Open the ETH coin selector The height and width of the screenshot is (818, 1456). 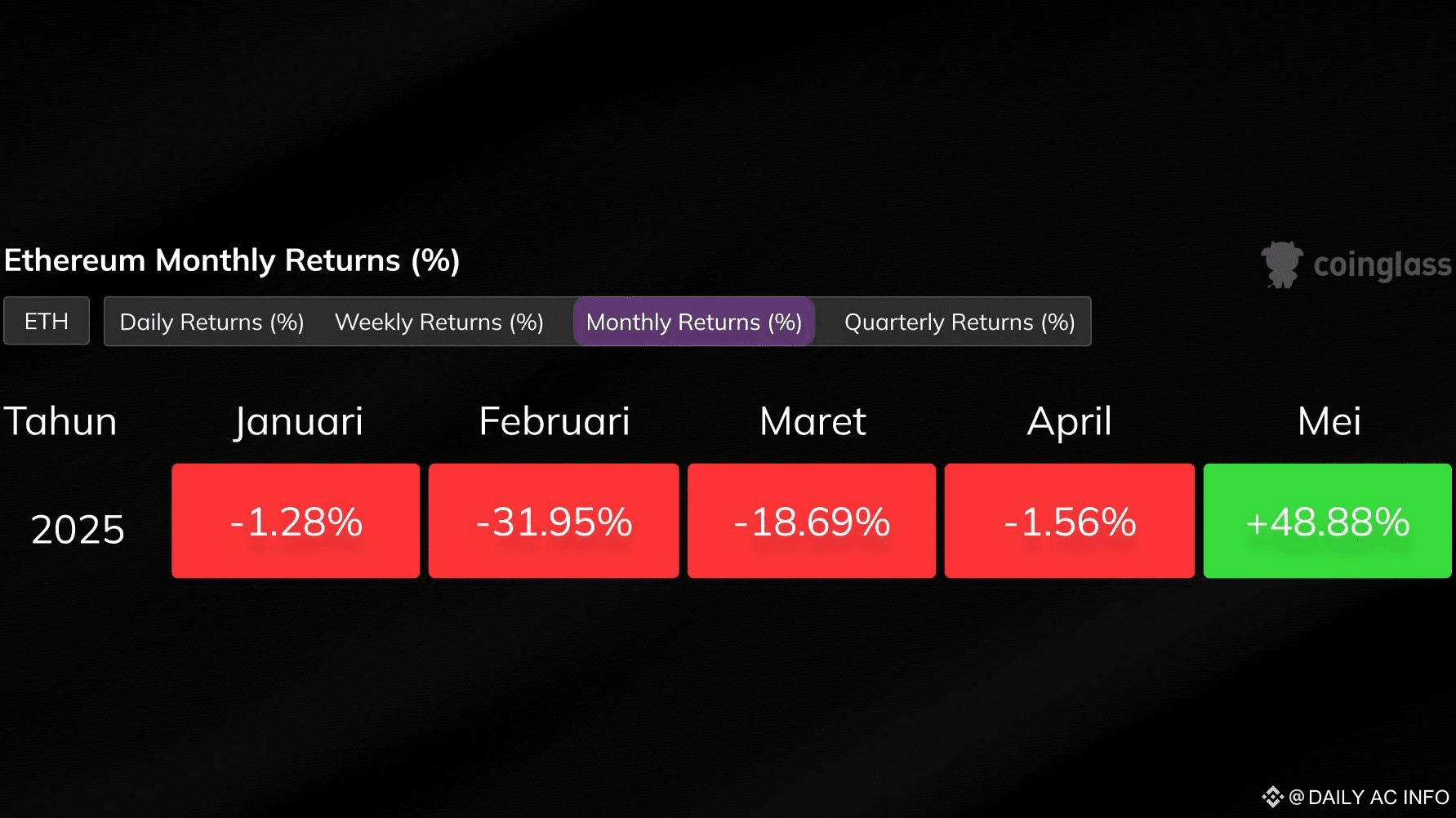point(47,321)
